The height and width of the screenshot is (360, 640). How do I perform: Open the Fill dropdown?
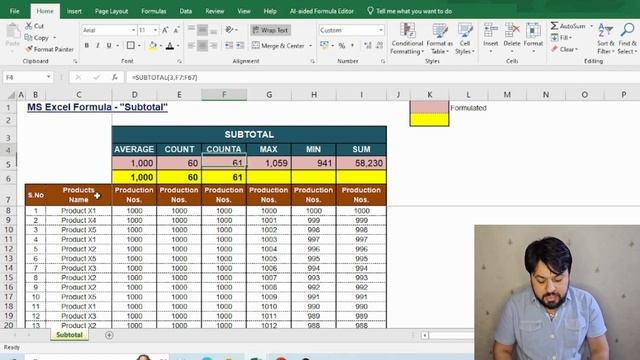click(562, 38)
